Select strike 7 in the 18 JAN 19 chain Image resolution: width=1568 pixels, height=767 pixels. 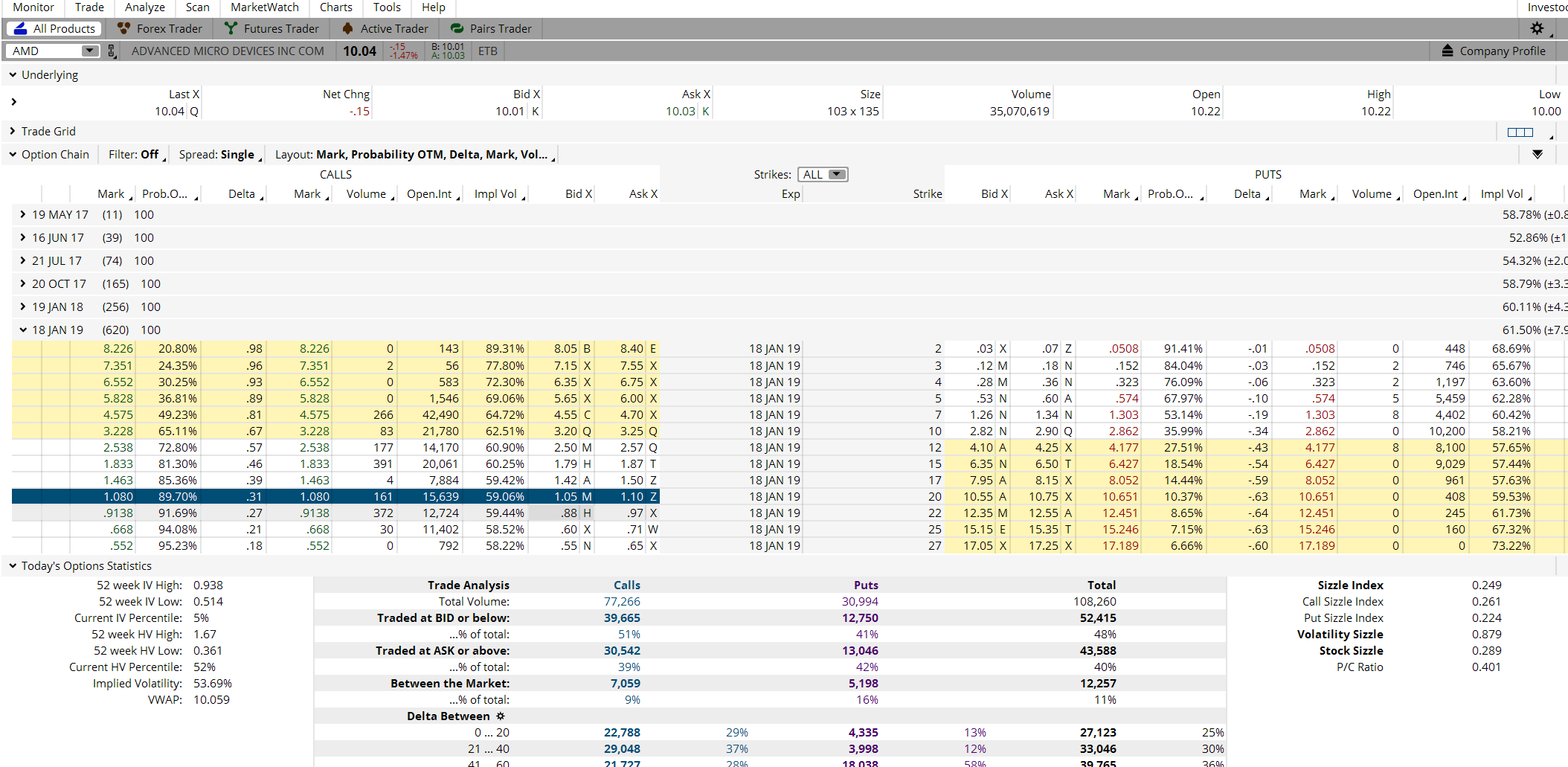(938, 415)
